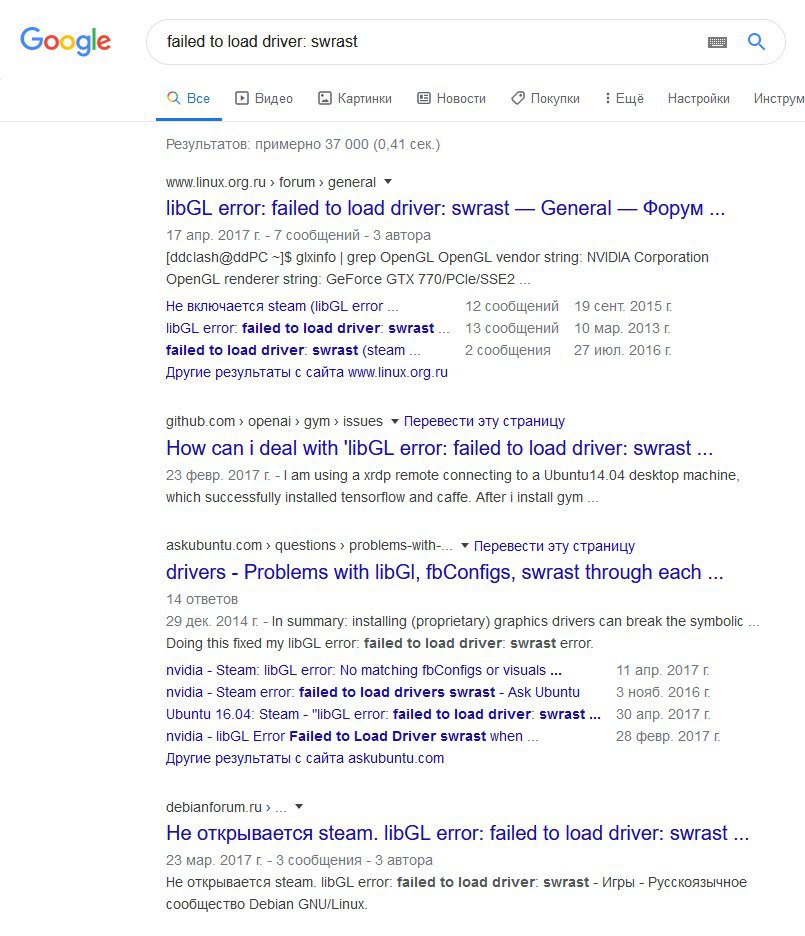The width and height of the screenshot is (805, 936).
Task: Open the drivers - Problems with libGl result
Action: (x=445, y=572)
